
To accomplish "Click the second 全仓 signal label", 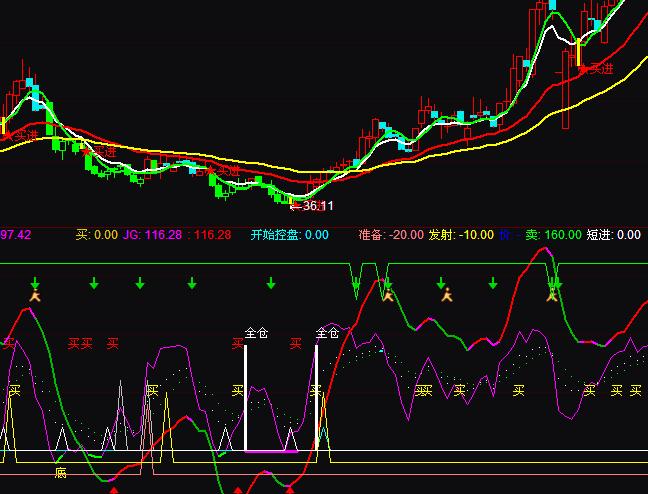I will click(327, 333).
